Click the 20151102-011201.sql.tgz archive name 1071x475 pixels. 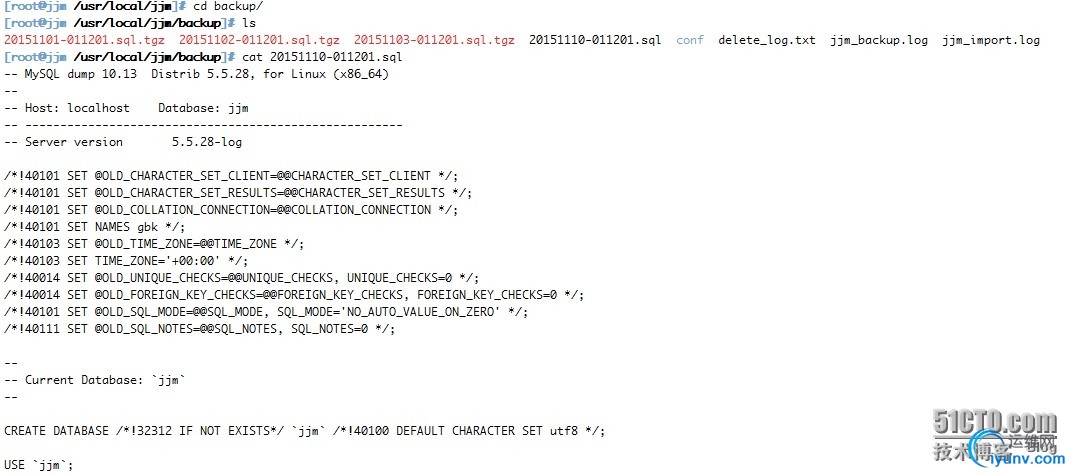[260, 40]
